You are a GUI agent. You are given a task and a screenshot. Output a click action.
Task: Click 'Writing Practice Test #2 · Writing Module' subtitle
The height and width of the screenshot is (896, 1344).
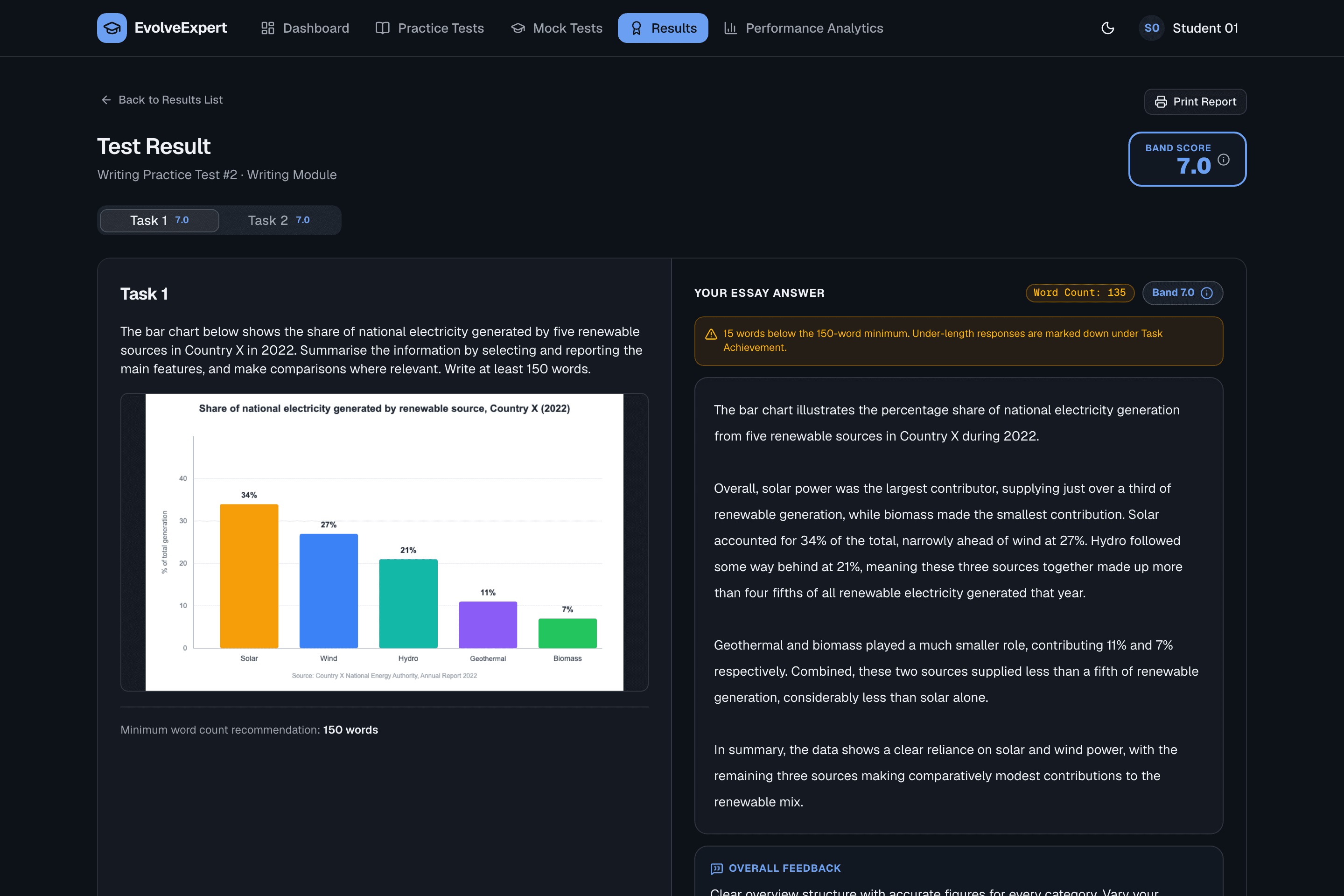coord(217,175)
